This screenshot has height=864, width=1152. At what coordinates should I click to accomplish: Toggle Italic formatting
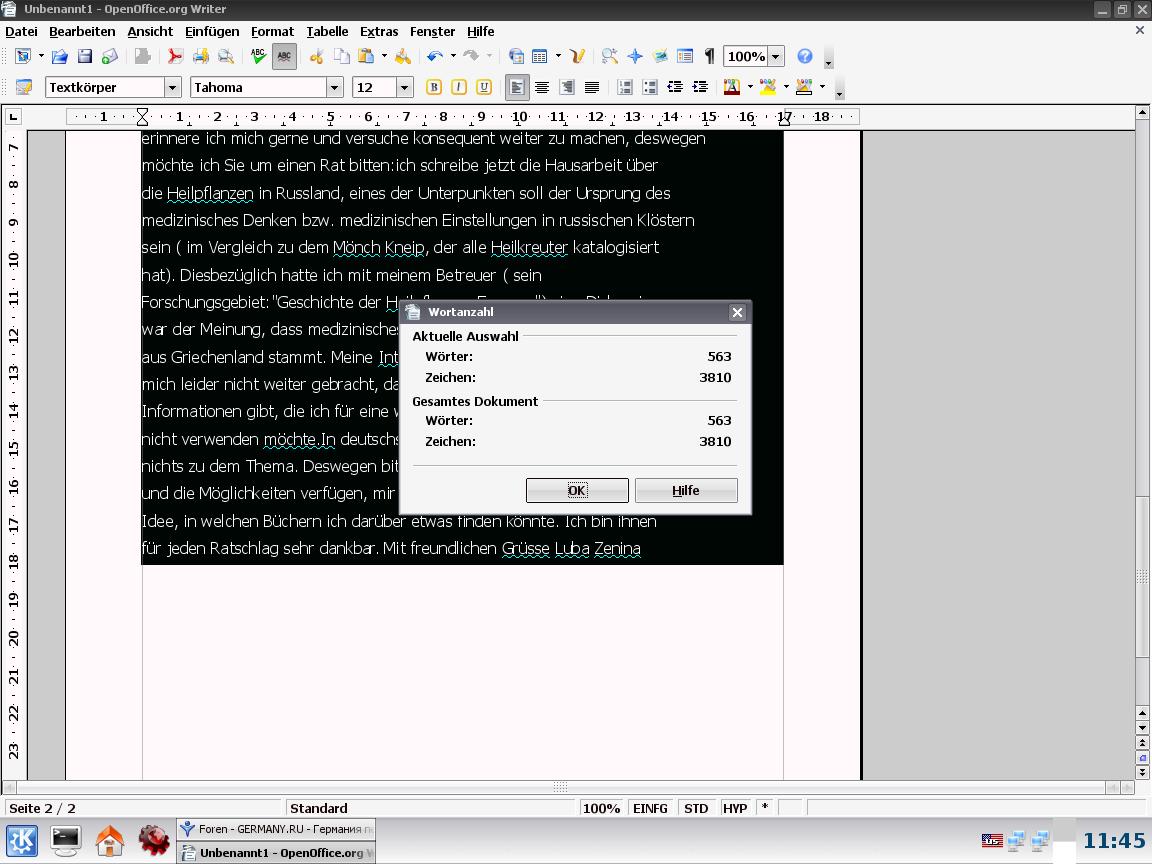tap(458, 87)
